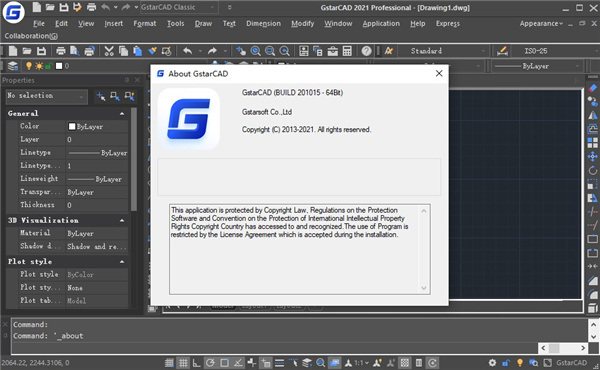This screenshot has width=600, height=370.
Task: Select the Rotate tool in the modify toolbar
Action: coord(592,170)
